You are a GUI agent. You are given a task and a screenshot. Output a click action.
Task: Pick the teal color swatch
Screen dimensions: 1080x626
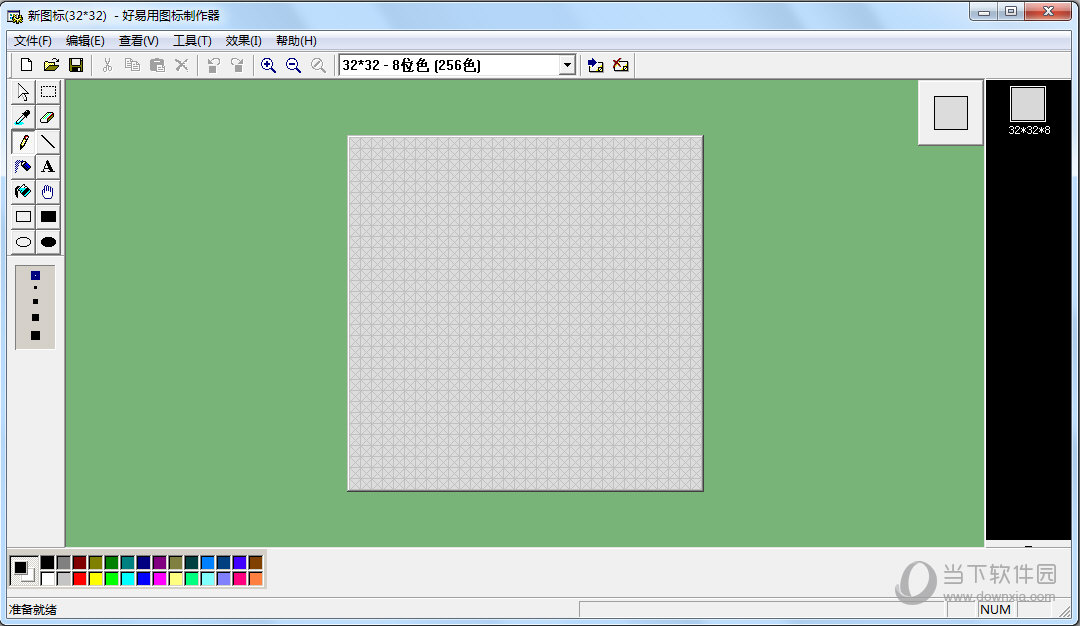click(x=127, y=563)
